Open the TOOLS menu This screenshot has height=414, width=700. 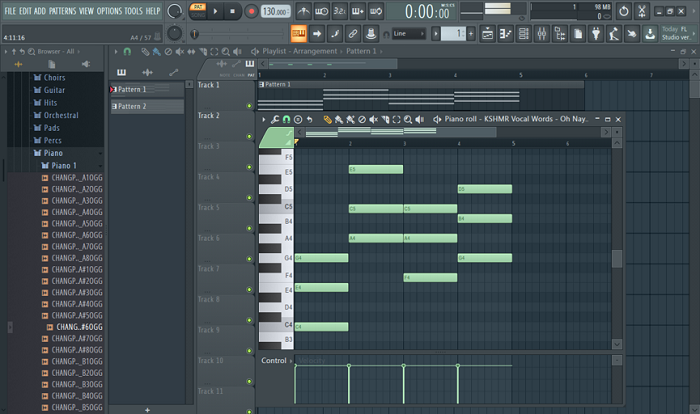click(133, 11)
